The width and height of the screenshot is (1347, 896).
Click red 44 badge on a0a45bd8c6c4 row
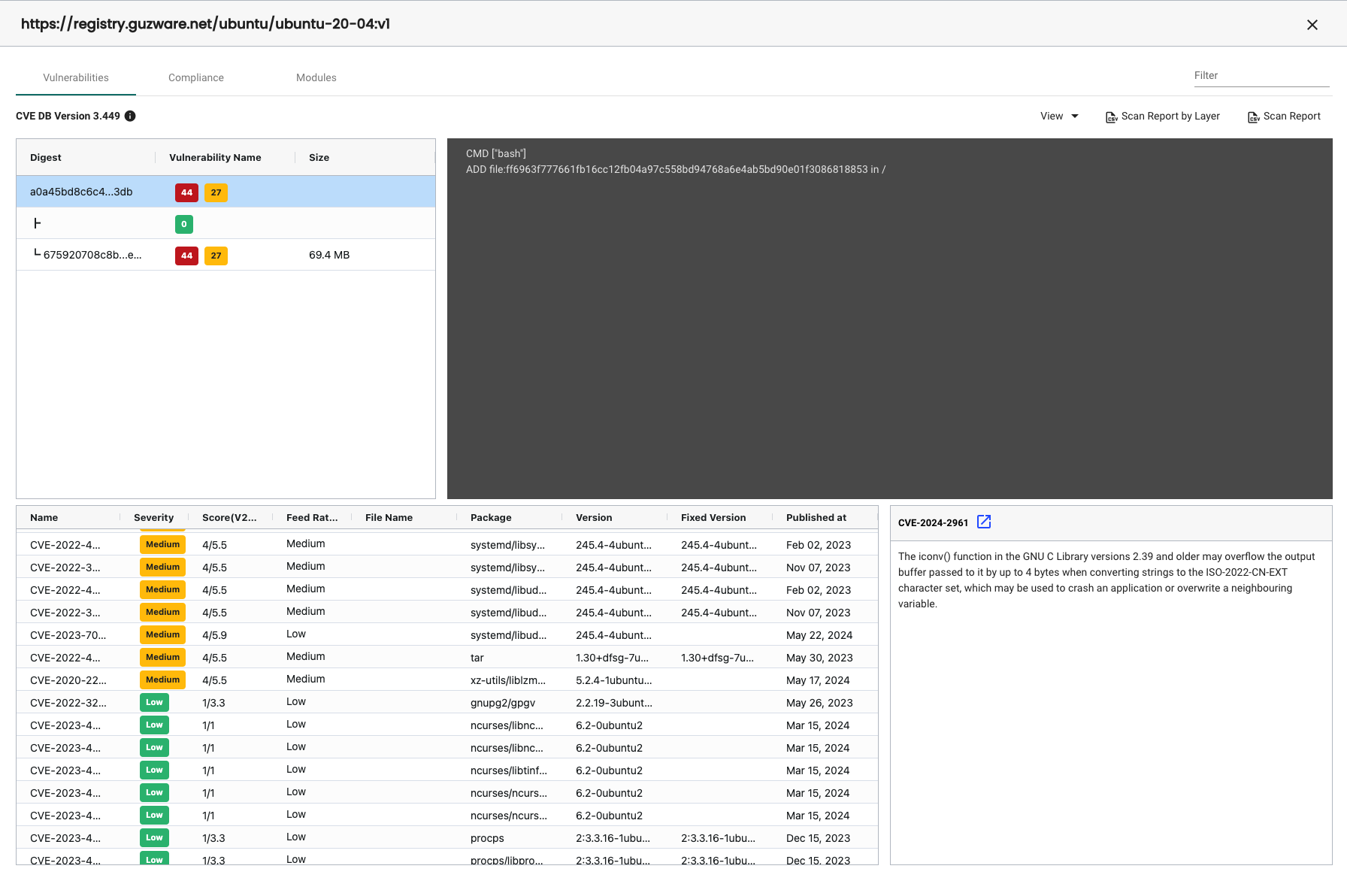186,192
